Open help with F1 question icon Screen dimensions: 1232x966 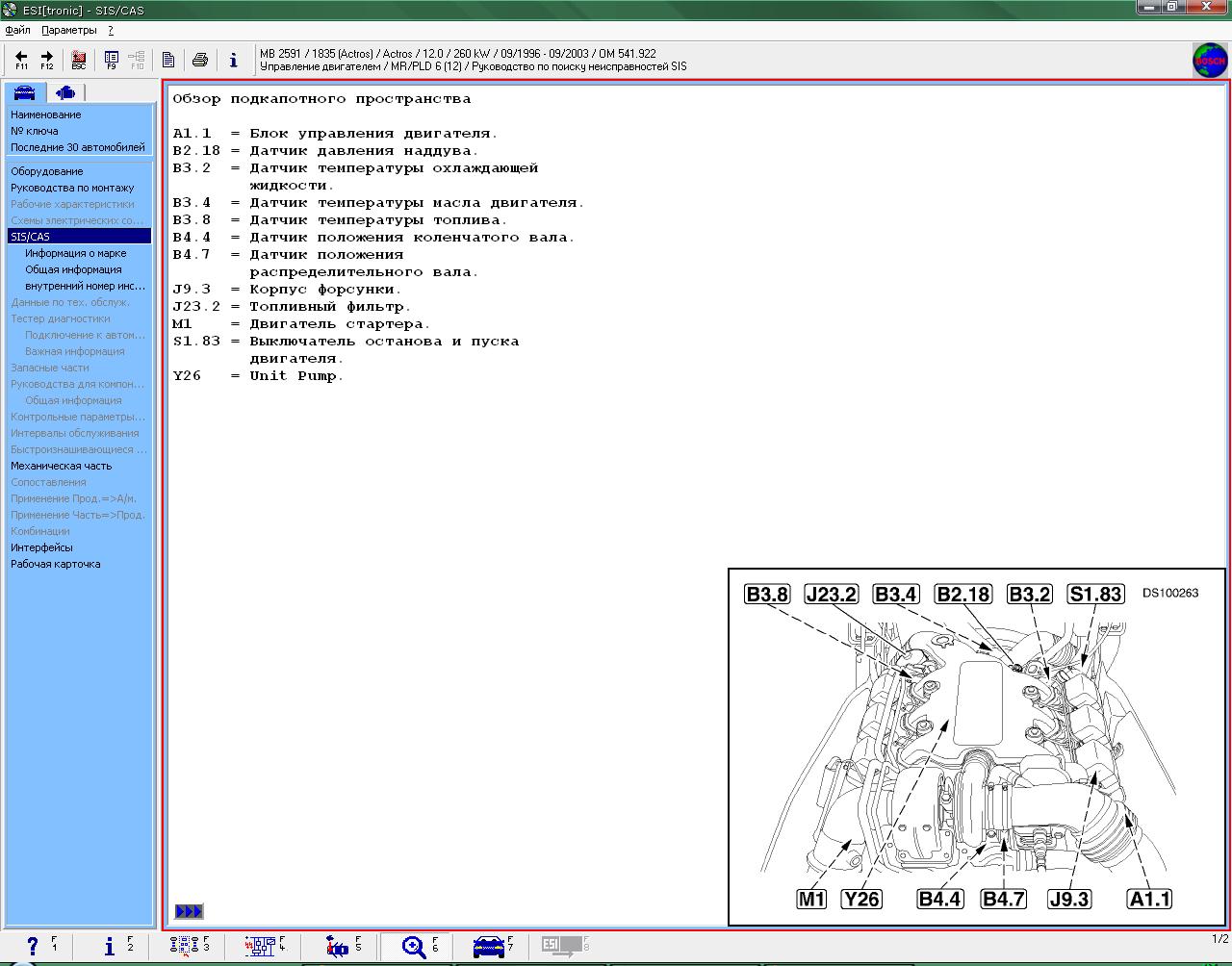point(32,947)
